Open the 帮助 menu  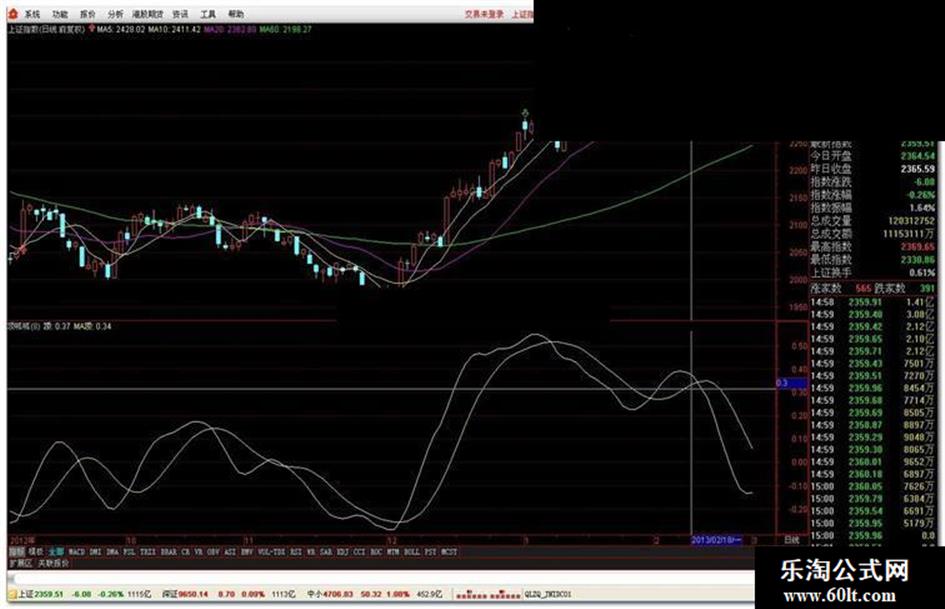[236, 14]
